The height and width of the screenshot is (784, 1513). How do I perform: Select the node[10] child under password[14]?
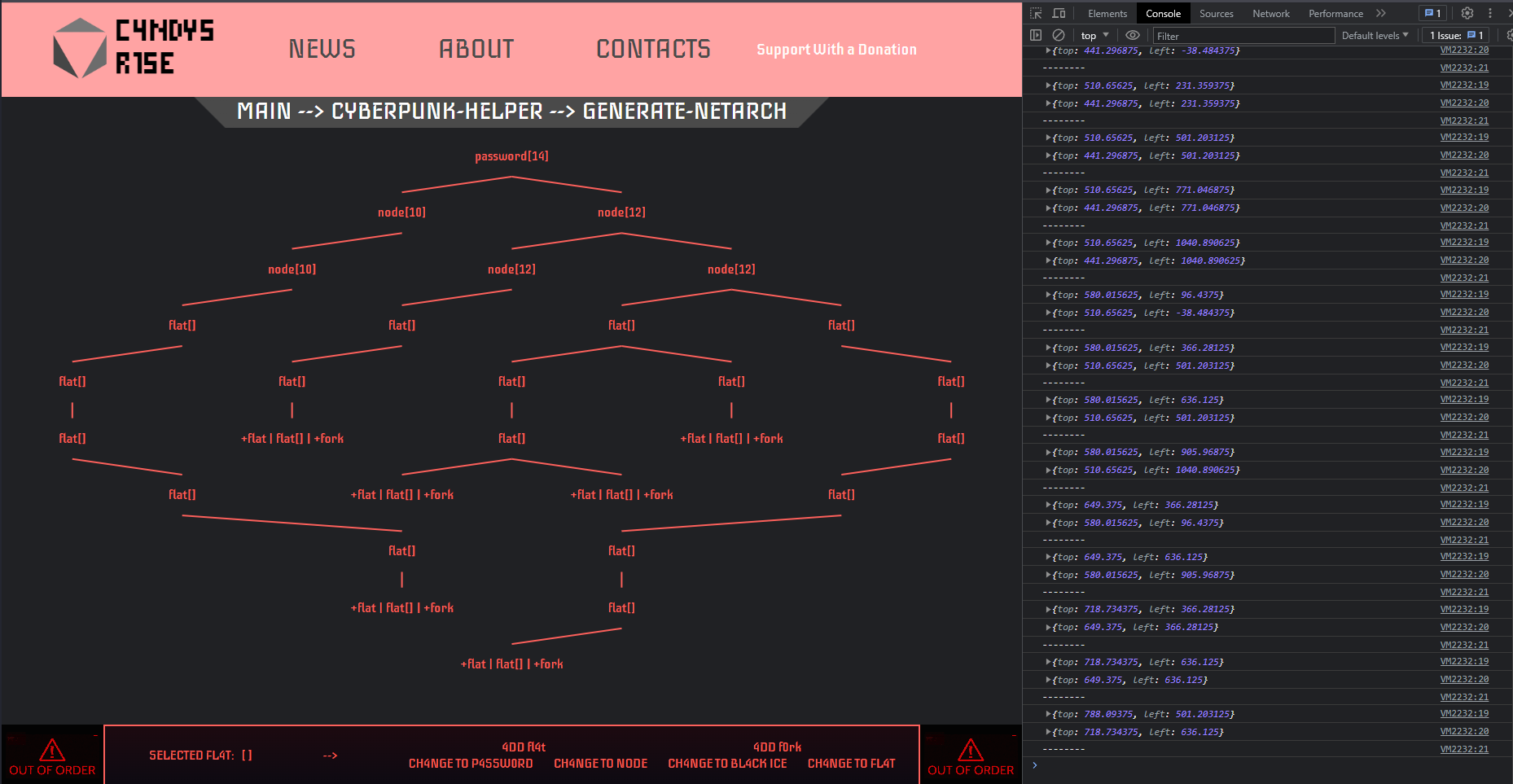tap(401, 212)
